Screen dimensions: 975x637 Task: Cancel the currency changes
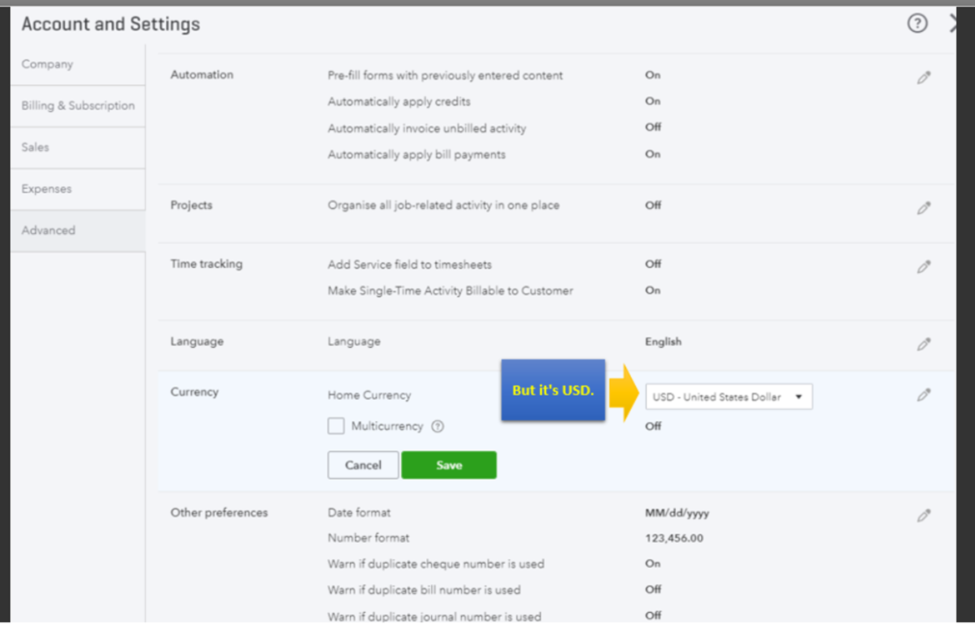(363, 465)
